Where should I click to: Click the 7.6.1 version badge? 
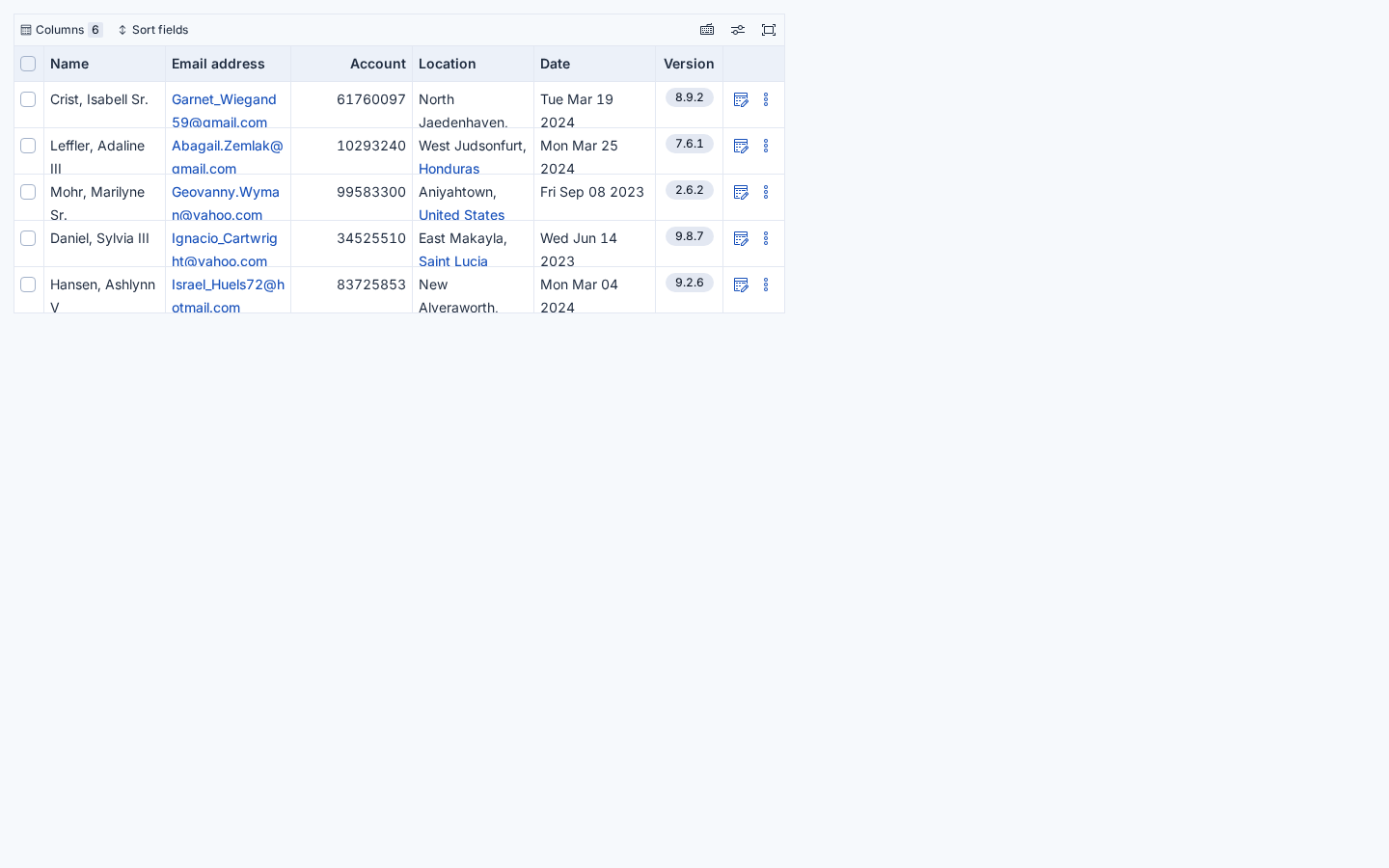point(690,144)
